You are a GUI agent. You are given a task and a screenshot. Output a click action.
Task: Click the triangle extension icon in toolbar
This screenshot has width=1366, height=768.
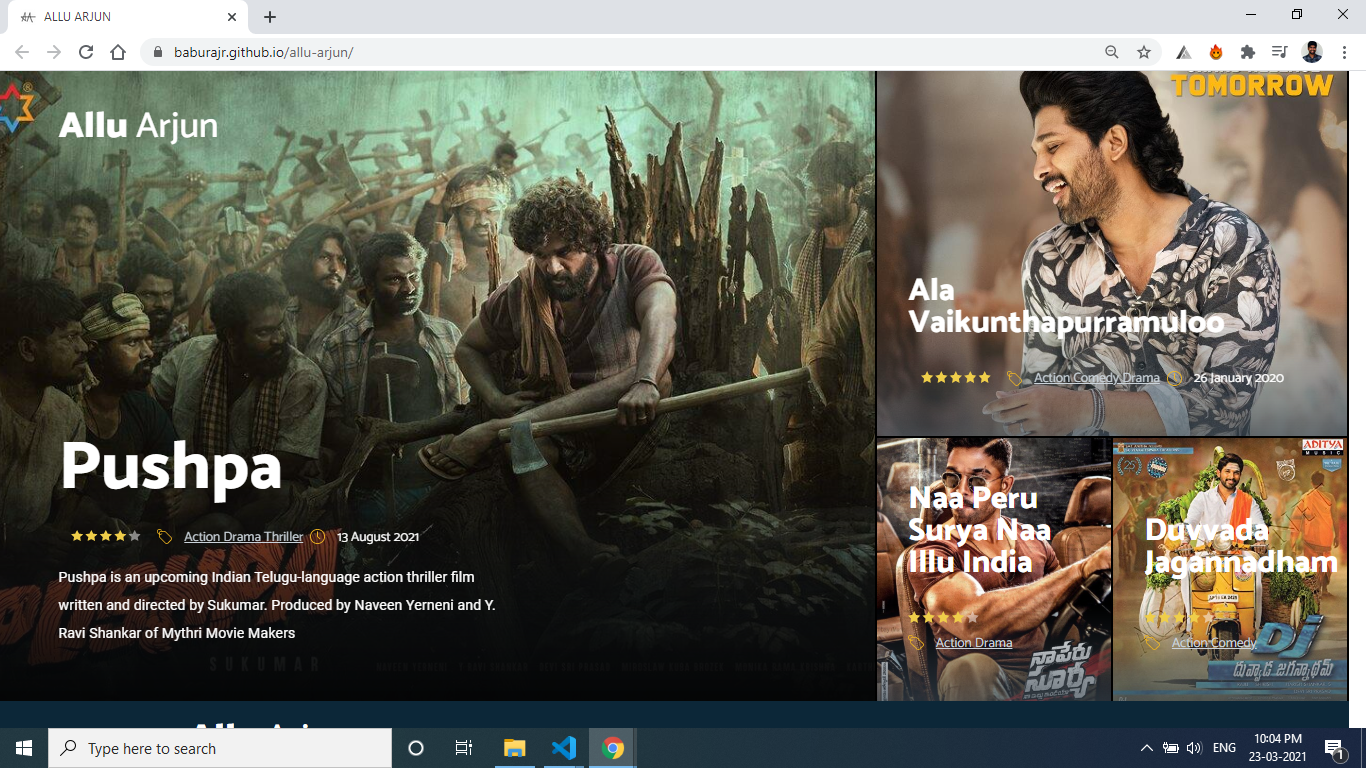(x=1184, y=52)
